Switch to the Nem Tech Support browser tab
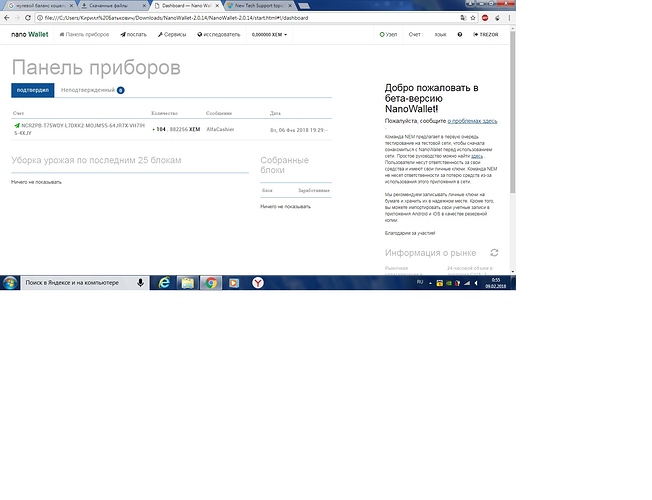Image resolution: width=652 pixels, height=500 pixels. pyautogui.click(x=258, y=6)
